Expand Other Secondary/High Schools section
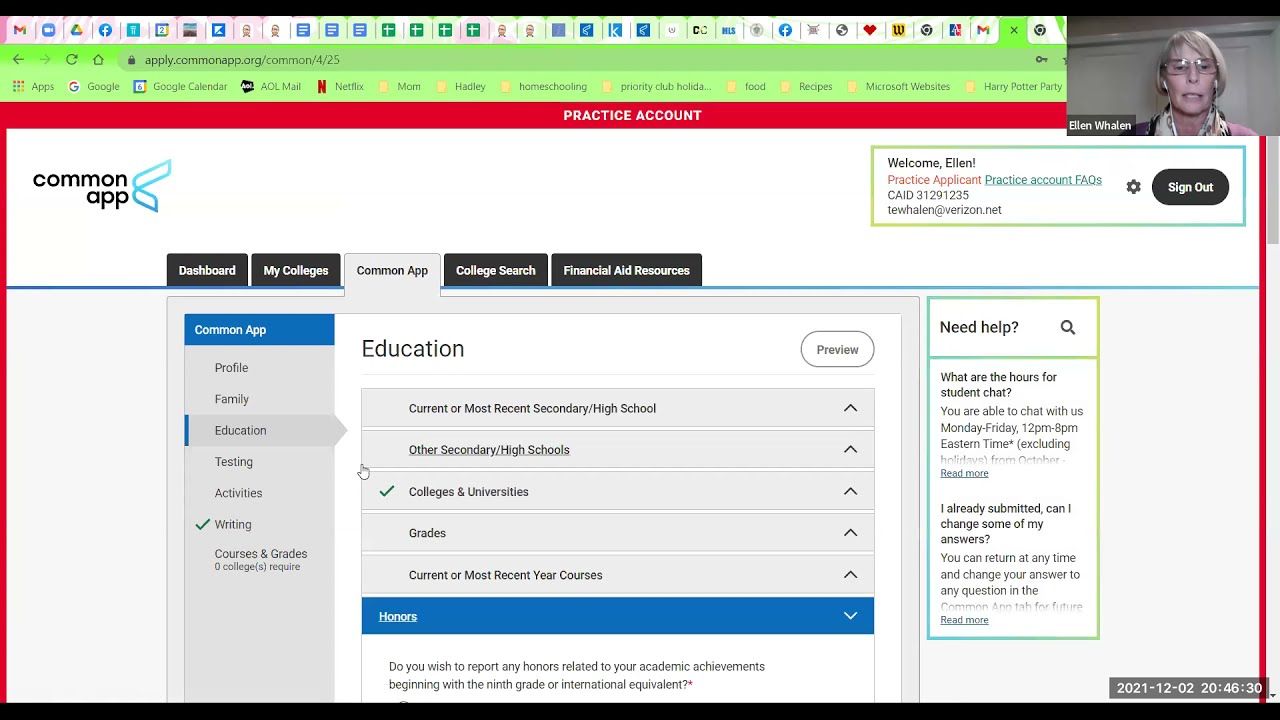Viewport: 1280px width, 720px height. pyautogui.click(x=617, y=450)
